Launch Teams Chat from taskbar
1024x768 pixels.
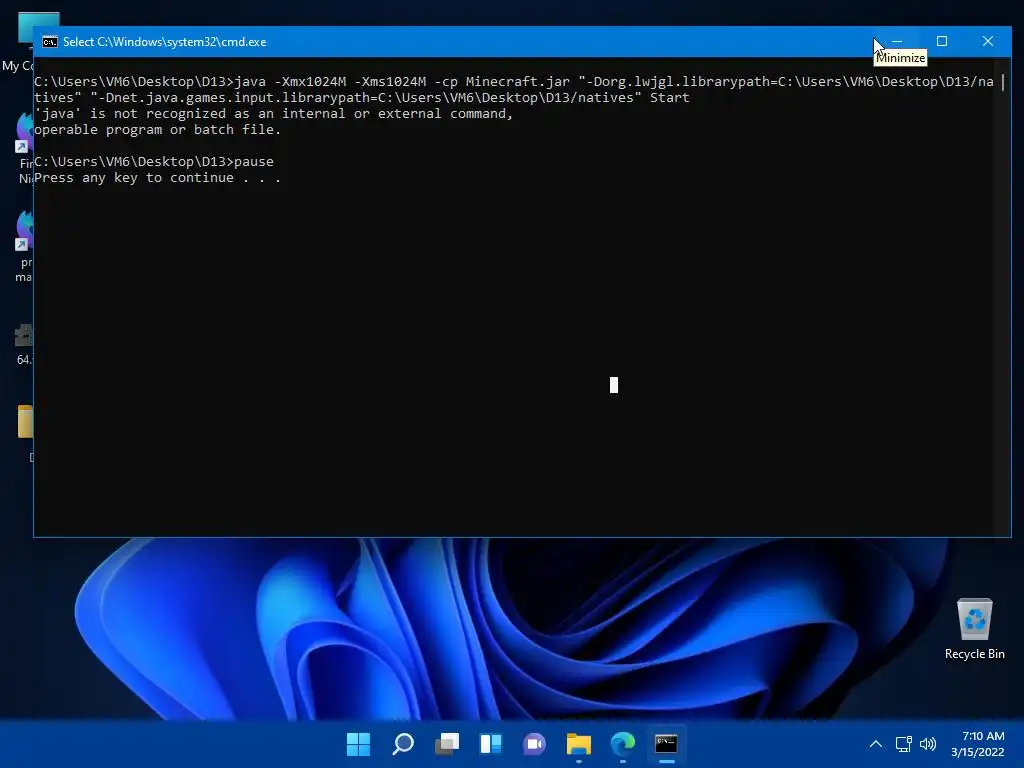pos(534,744)
